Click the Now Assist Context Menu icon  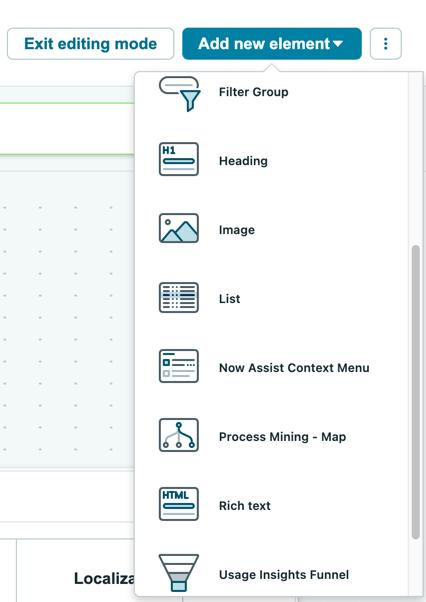coord(179,366)
